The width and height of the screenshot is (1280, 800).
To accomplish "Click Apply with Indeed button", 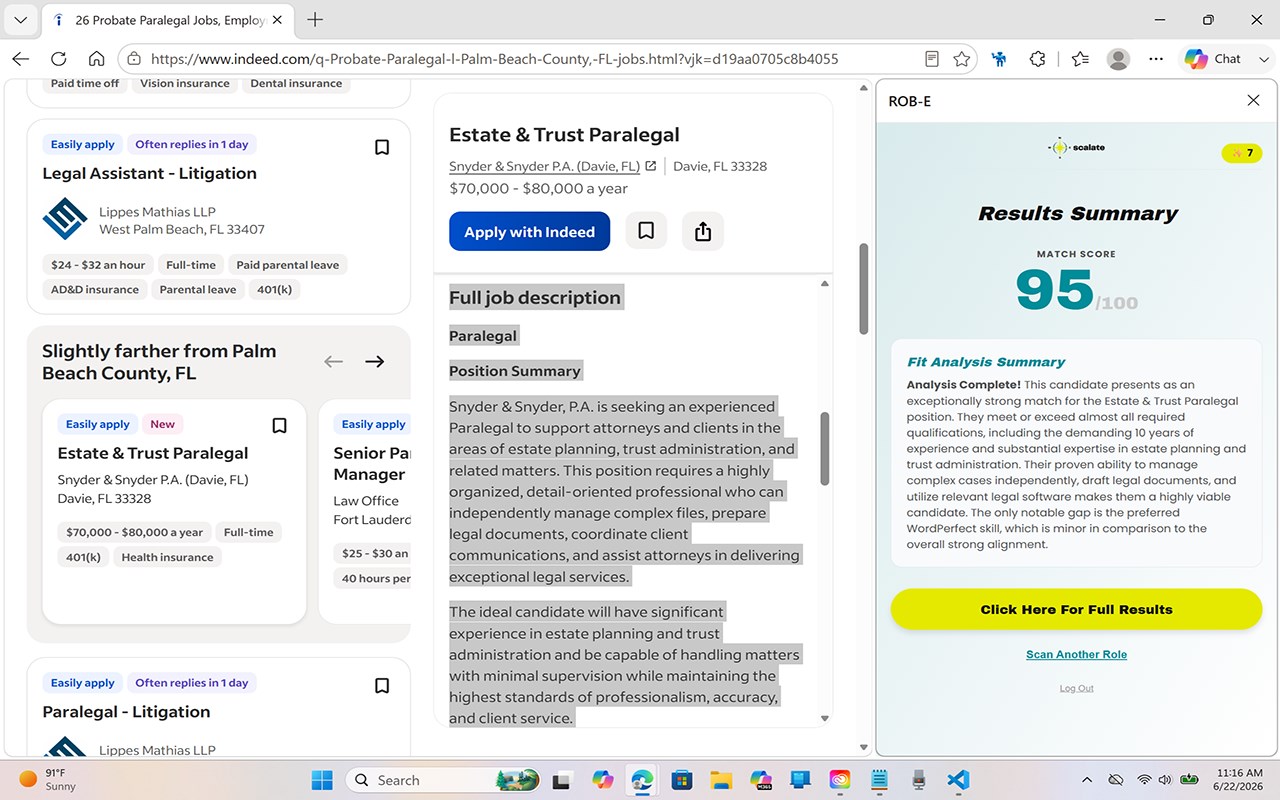I will (x=529, y=232).
